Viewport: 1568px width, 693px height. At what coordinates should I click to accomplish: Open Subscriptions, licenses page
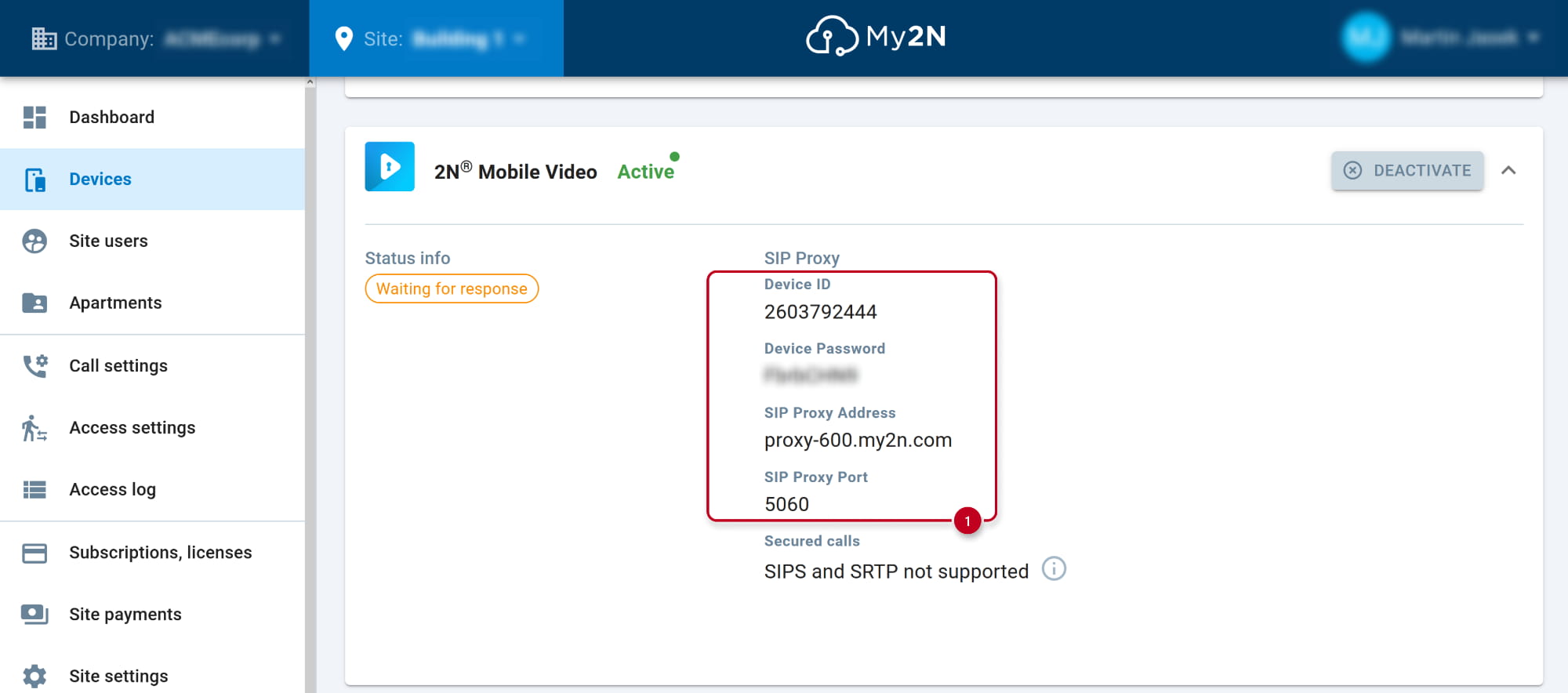tap(152, 553)
